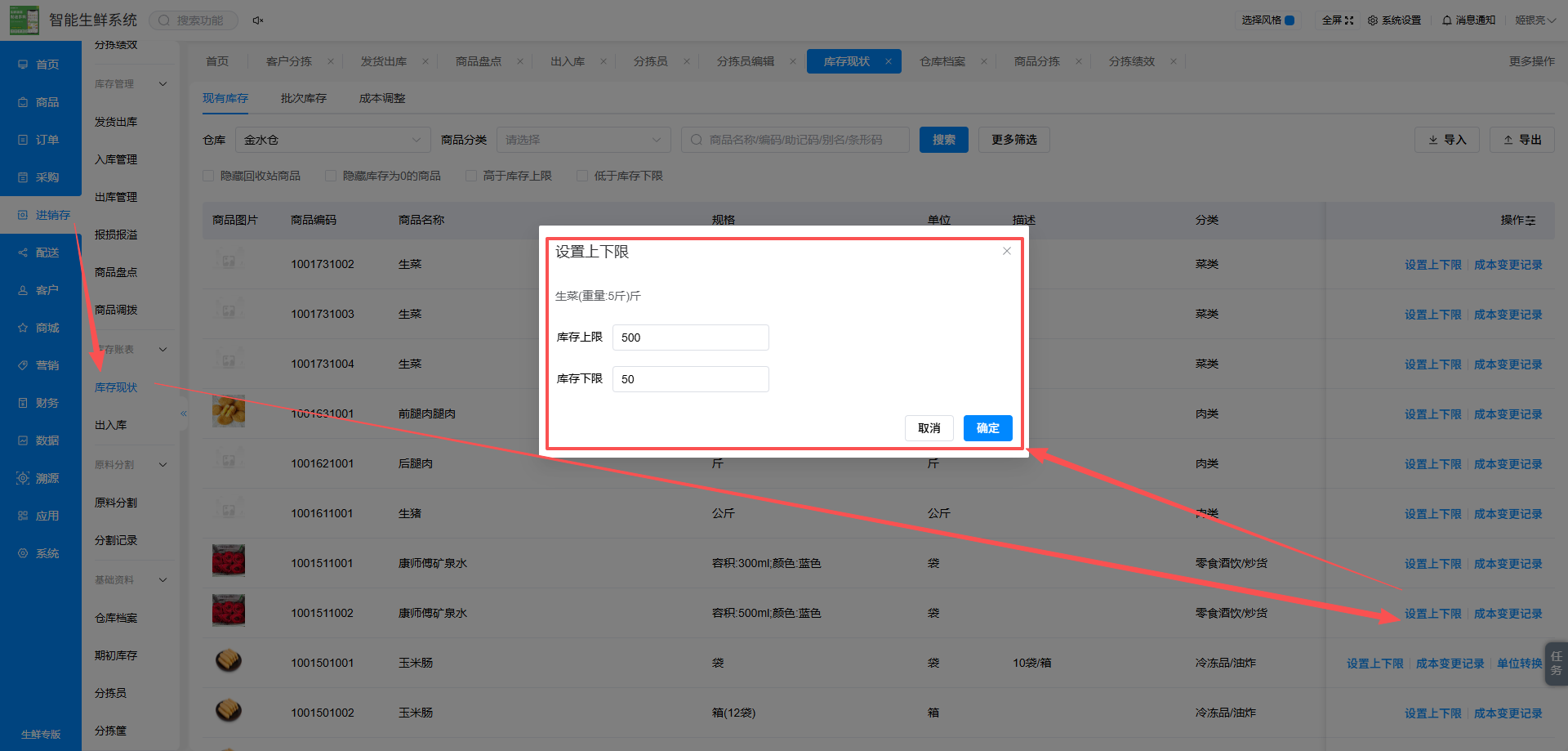Collapse the 基础资料 menu group
Image resolution: width=1568 pixels, height=751 pixels.
[163, 580]
